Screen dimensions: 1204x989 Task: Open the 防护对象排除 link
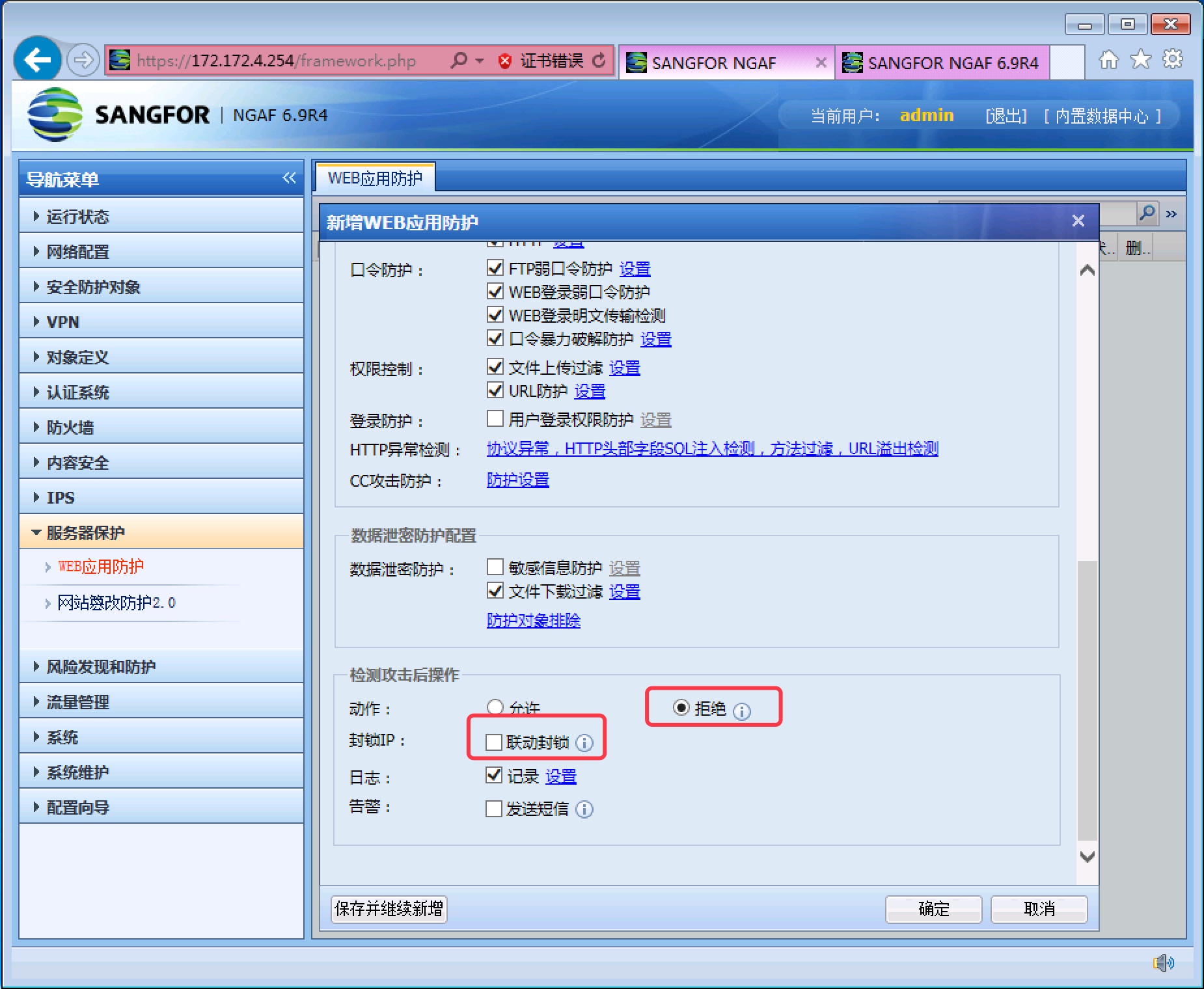pyautogui.click(x=534, y=620)
